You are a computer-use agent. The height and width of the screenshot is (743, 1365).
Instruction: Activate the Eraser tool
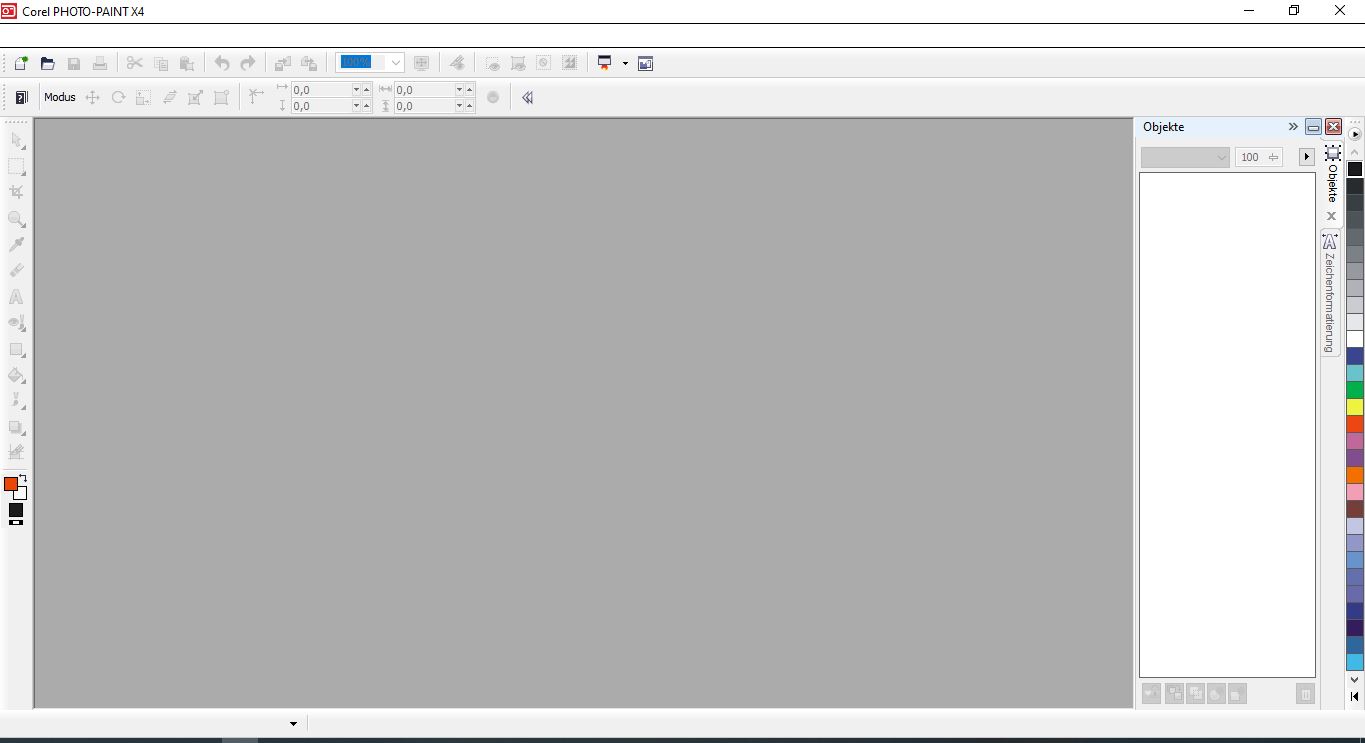pos(16,270)
